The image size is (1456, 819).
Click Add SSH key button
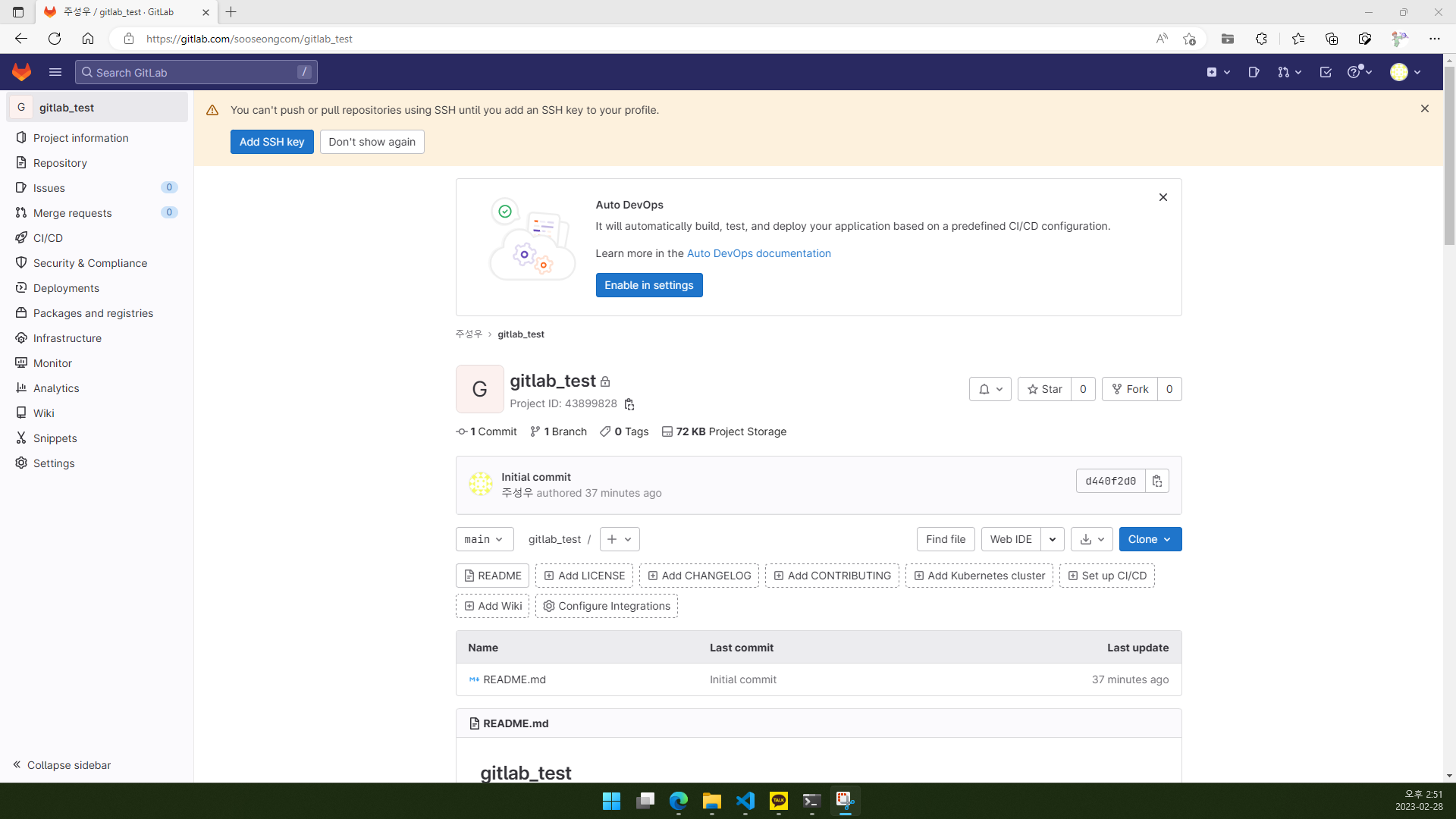pyautogui.click(x=271, y=141)
